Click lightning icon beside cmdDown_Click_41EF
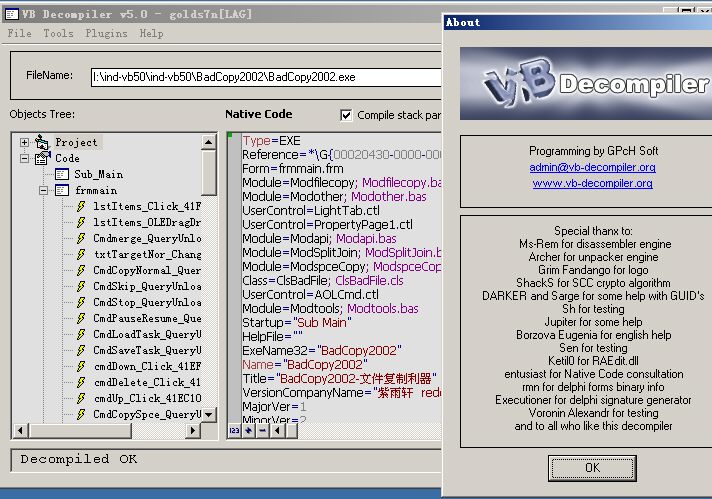The image size is (712, 499). tap(81, 366)
